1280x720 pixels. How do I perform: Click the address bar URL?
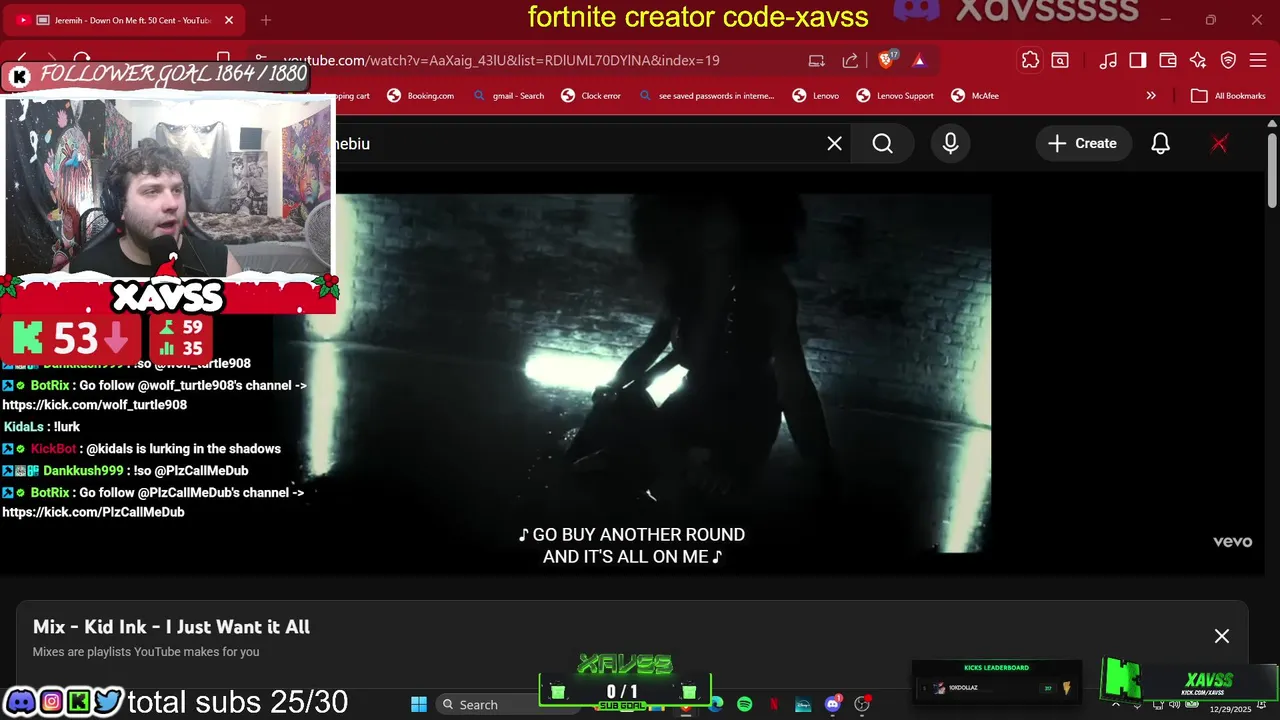501,60
